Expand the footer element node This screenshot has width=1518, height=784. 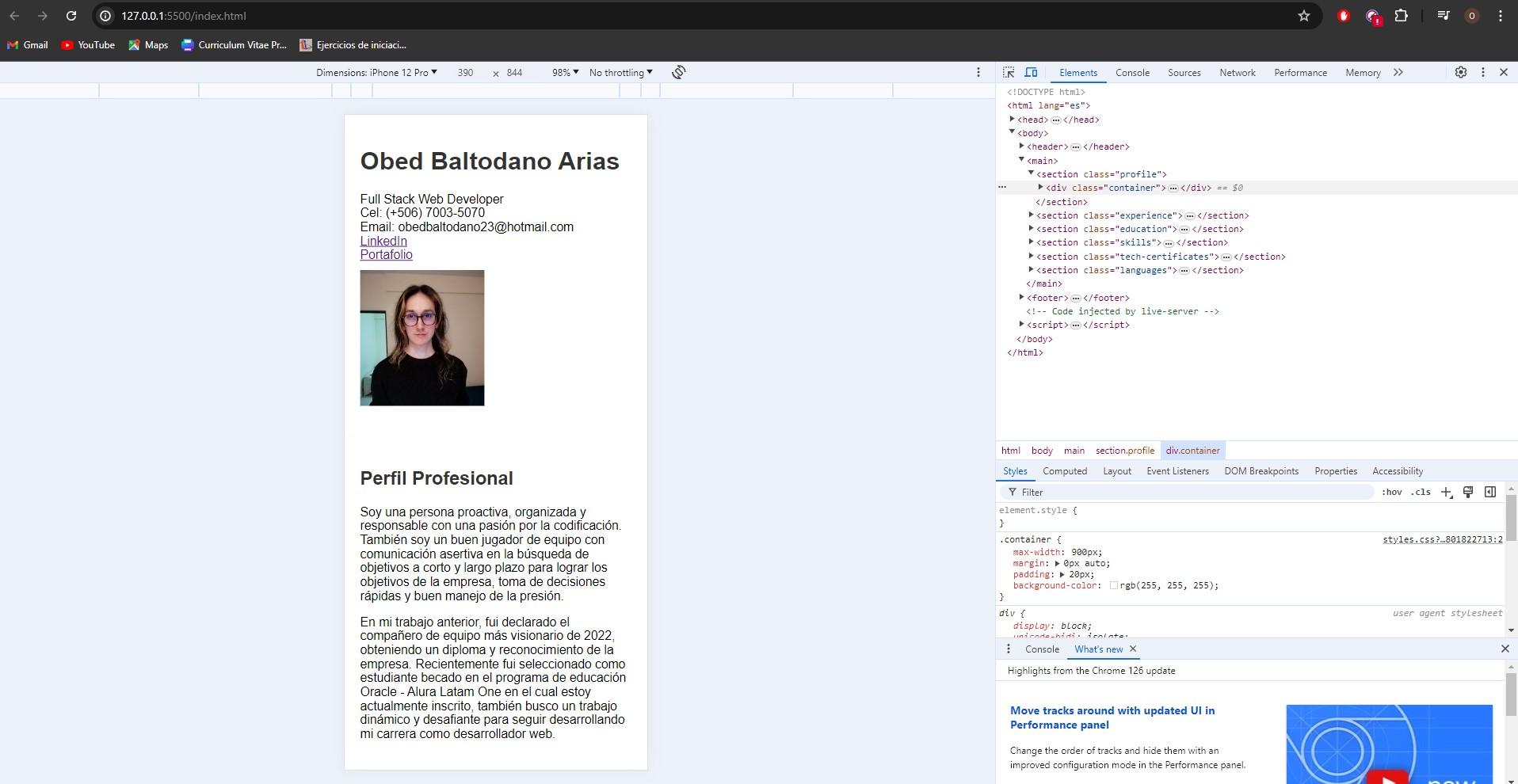click(1021, 297)
